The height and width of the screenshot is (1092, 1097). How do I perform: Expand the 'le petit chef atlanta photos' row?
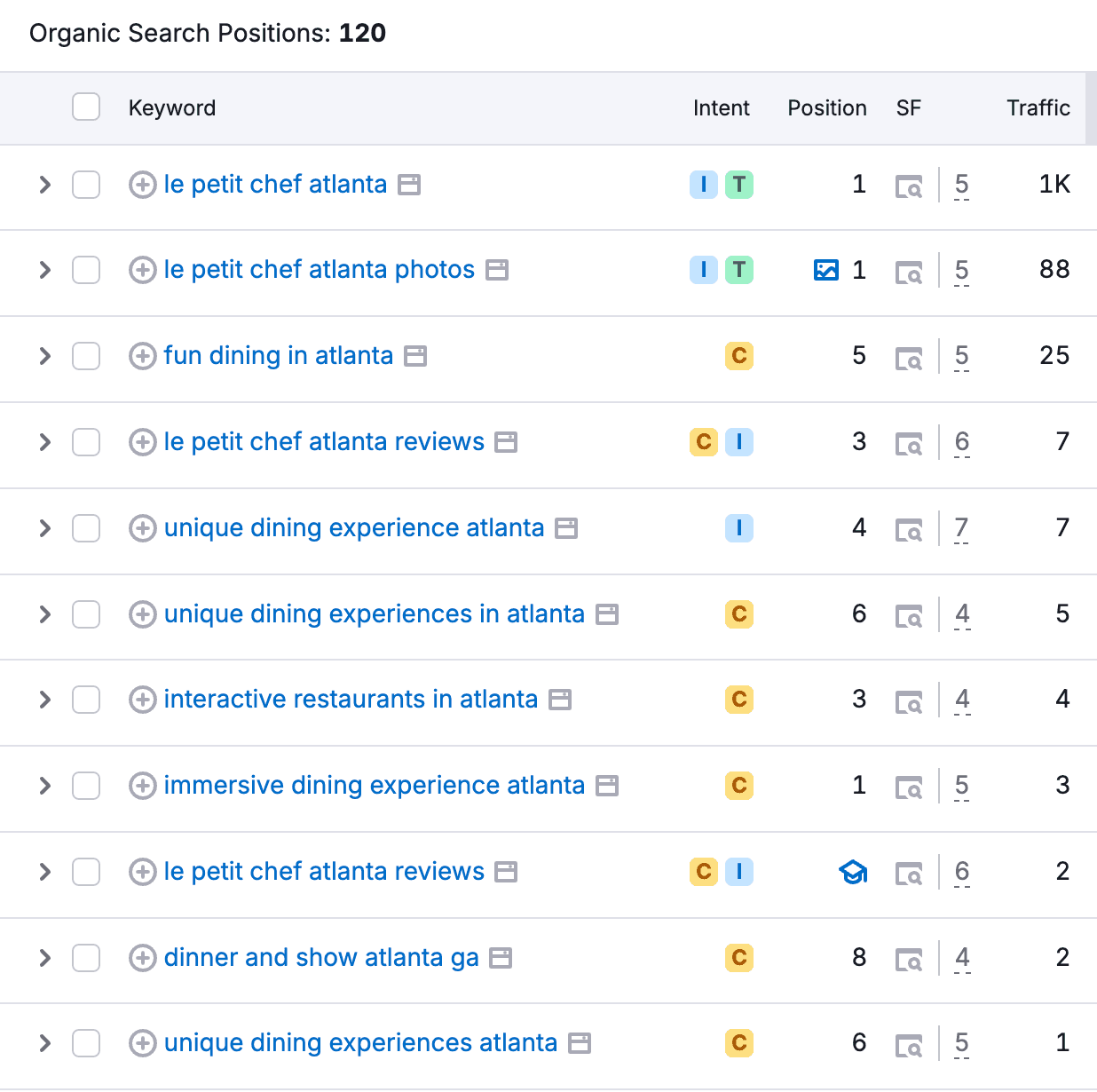[45, 270]
